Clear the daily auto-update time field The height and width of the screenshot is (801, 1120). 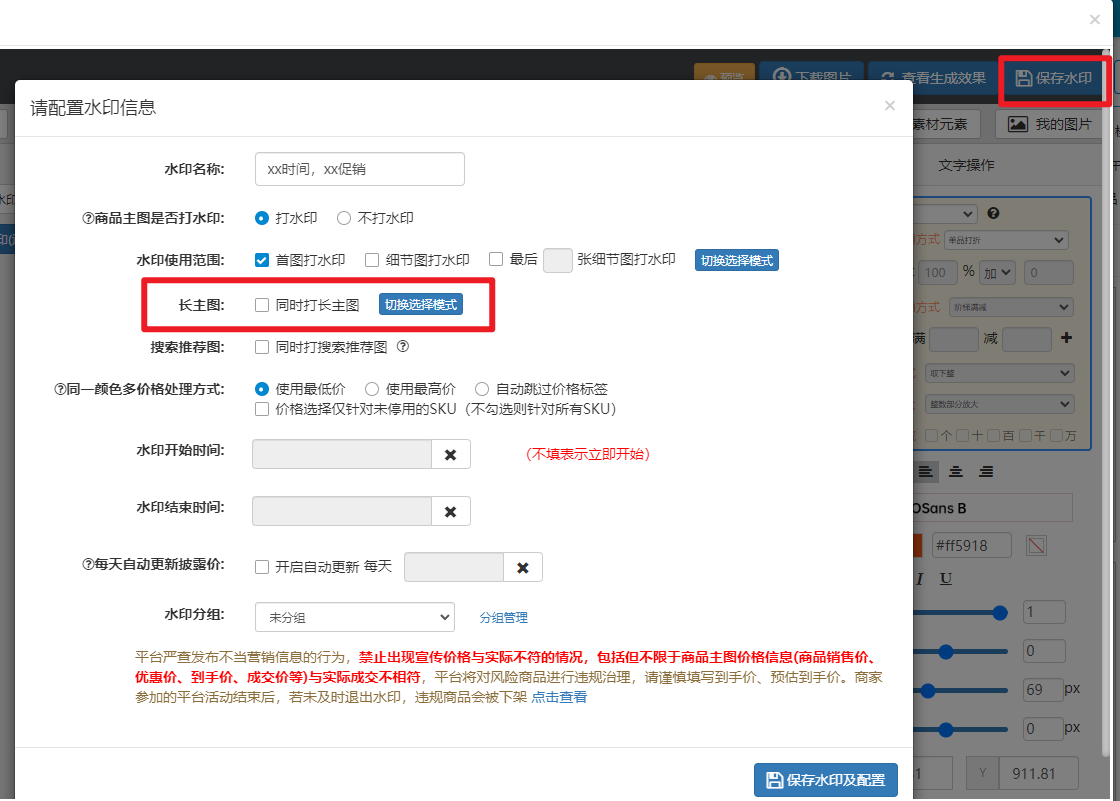[x=522, y=567]
